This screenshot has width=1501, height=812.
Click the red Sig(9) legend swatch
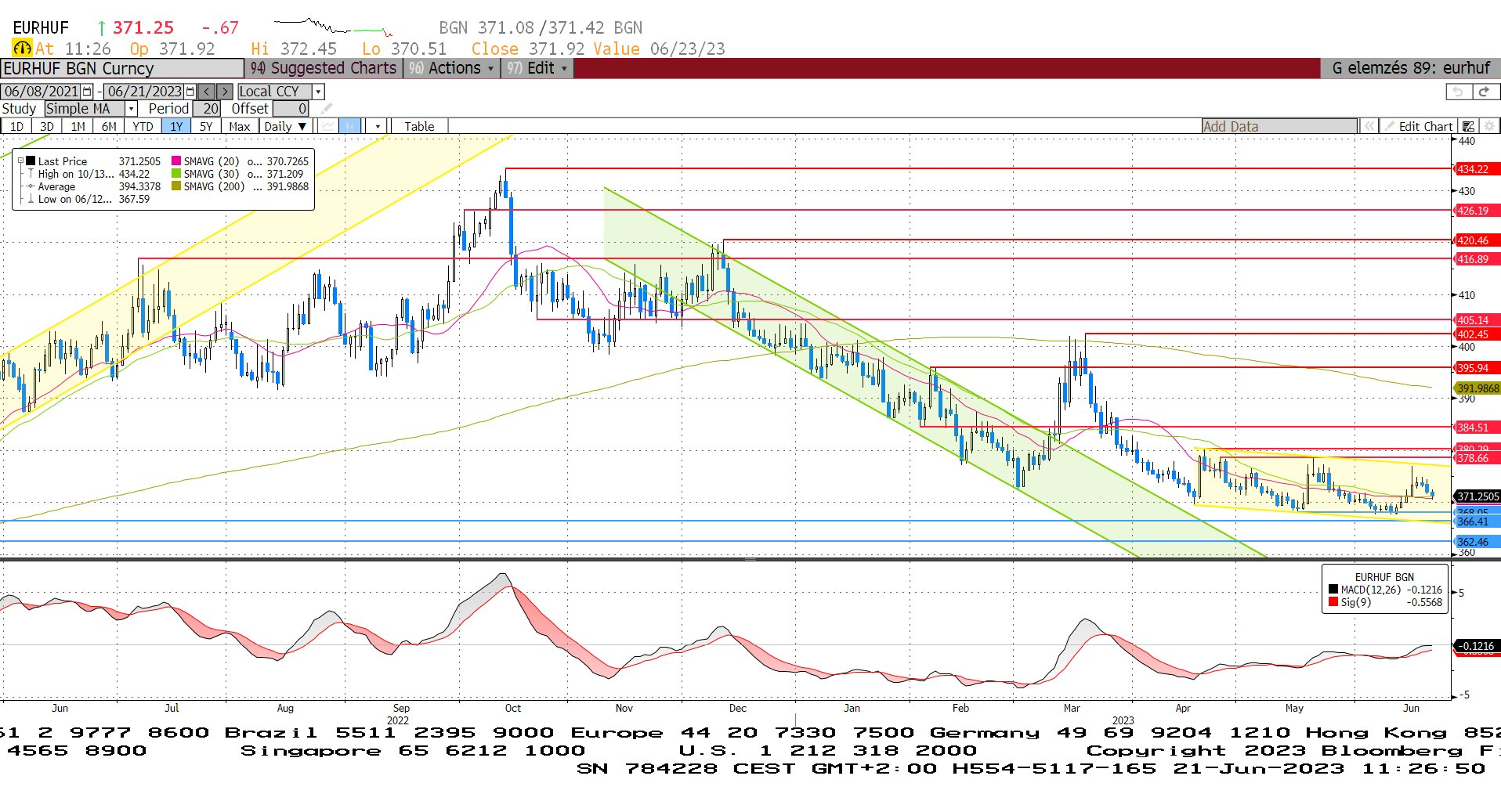[1333, 602]
